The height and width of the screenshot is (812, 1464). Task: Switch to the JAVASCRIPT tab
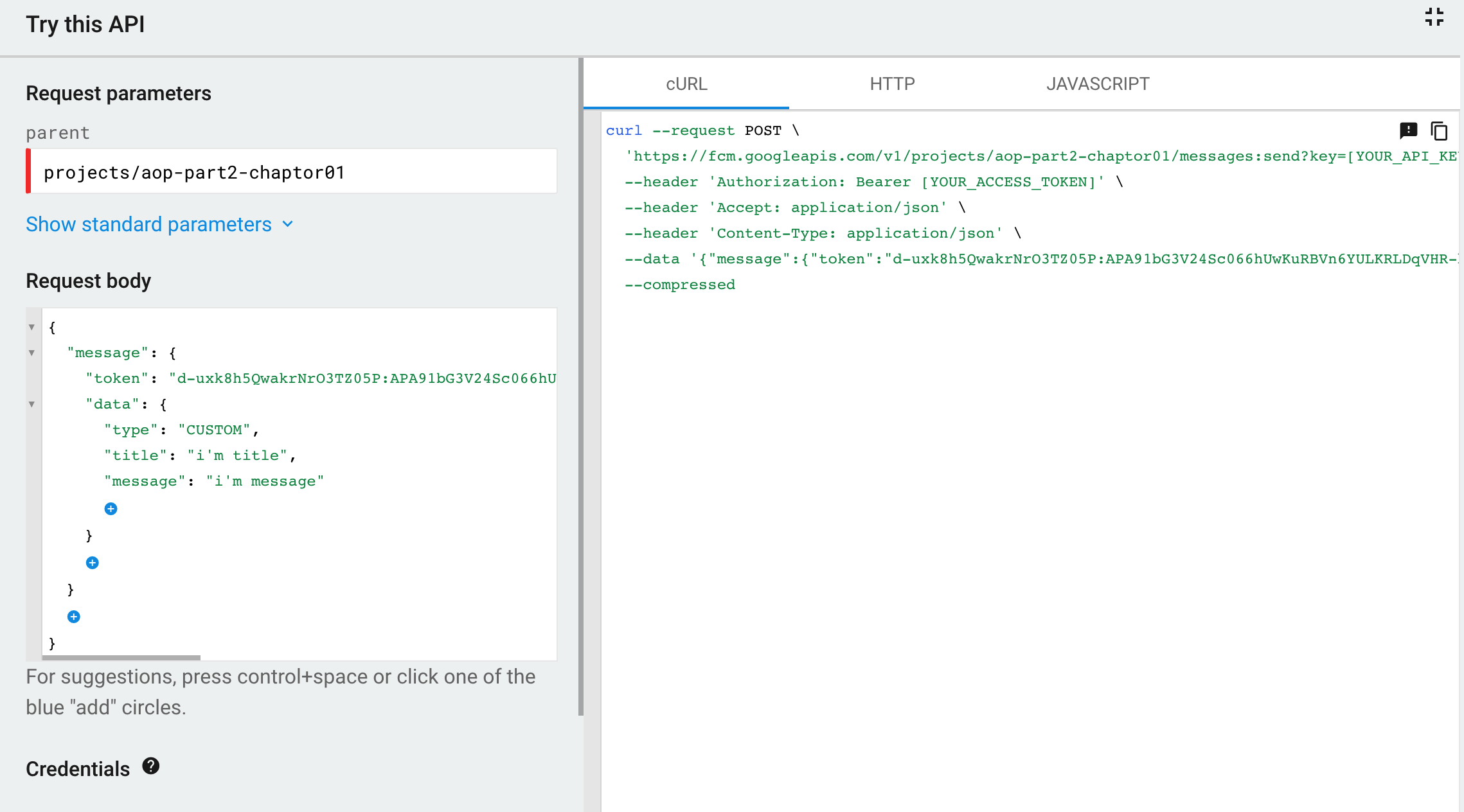(1097, 84)
